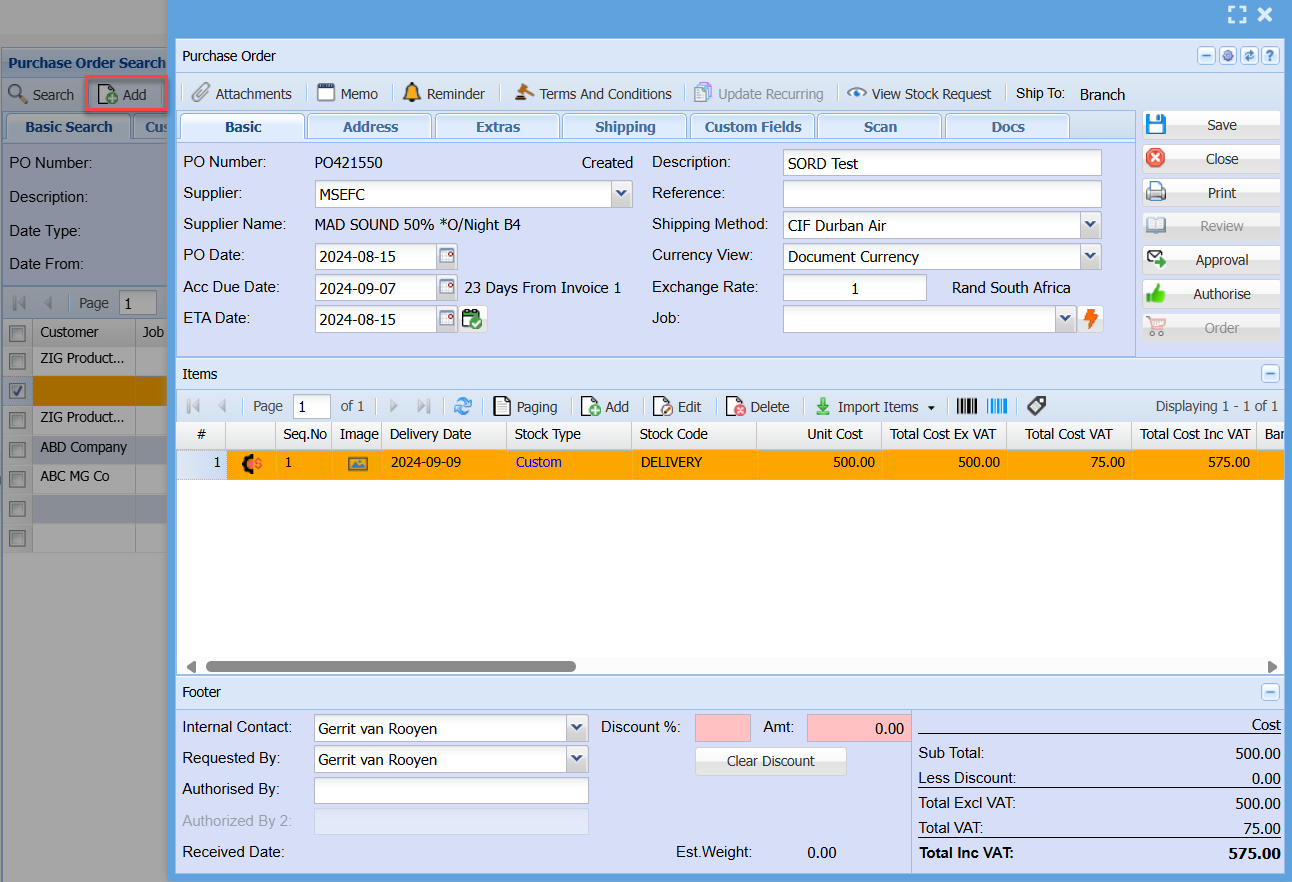Open the Reminder bell icon
The height and width of the screenshot is (882, 1292).
tap(412, 93)
